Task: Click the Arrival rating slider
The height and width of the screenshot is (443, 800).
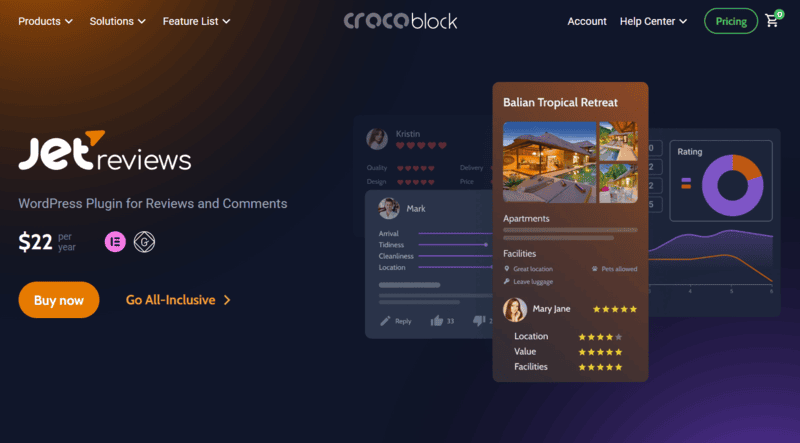Action: [x=455, y=233]
